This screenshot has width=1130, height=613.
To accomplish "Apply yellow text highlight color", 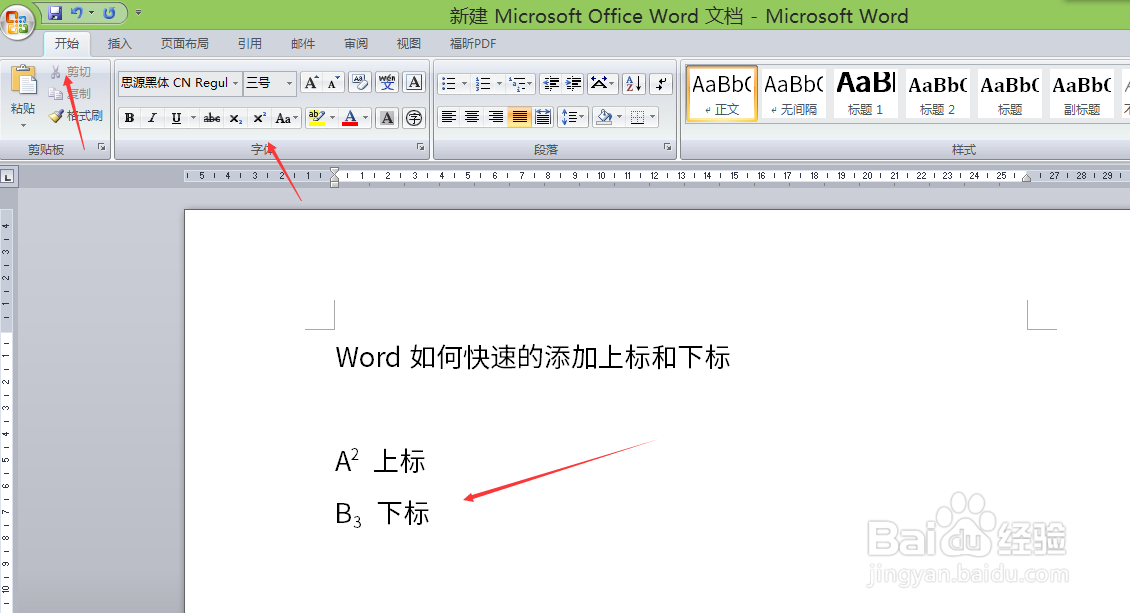I will (316, 118).
